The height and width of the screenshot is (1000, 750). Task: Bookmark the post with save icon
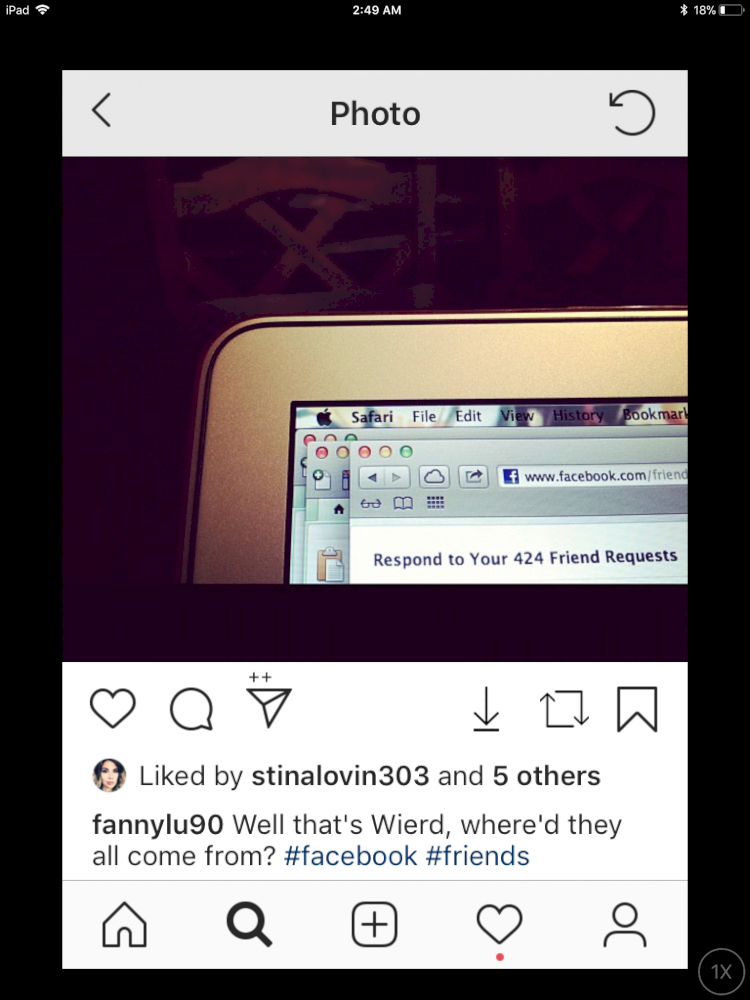click(637, 709)
